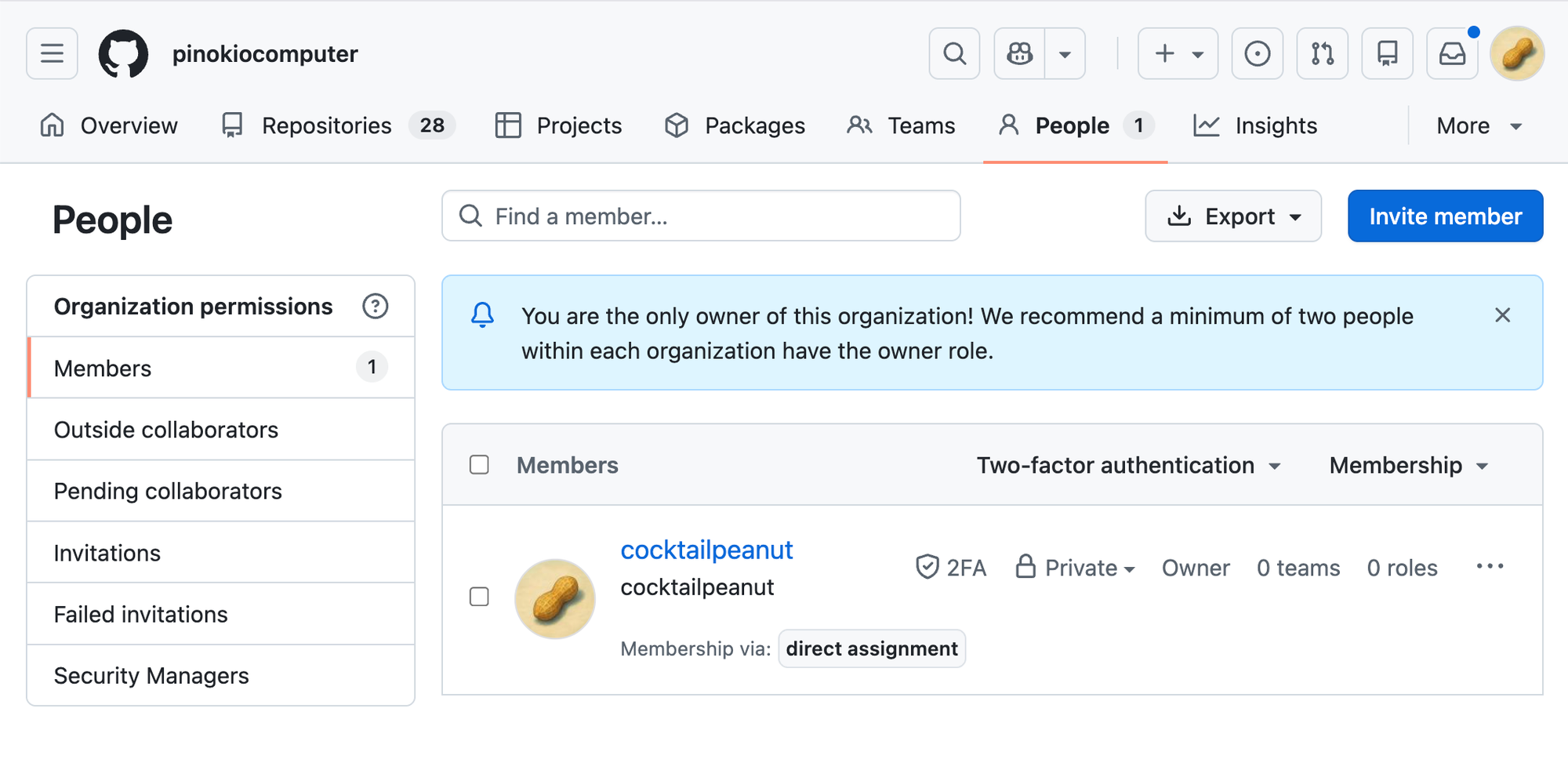Click the bell icon in the banner

pyautogui.click(x=482, y=315)
